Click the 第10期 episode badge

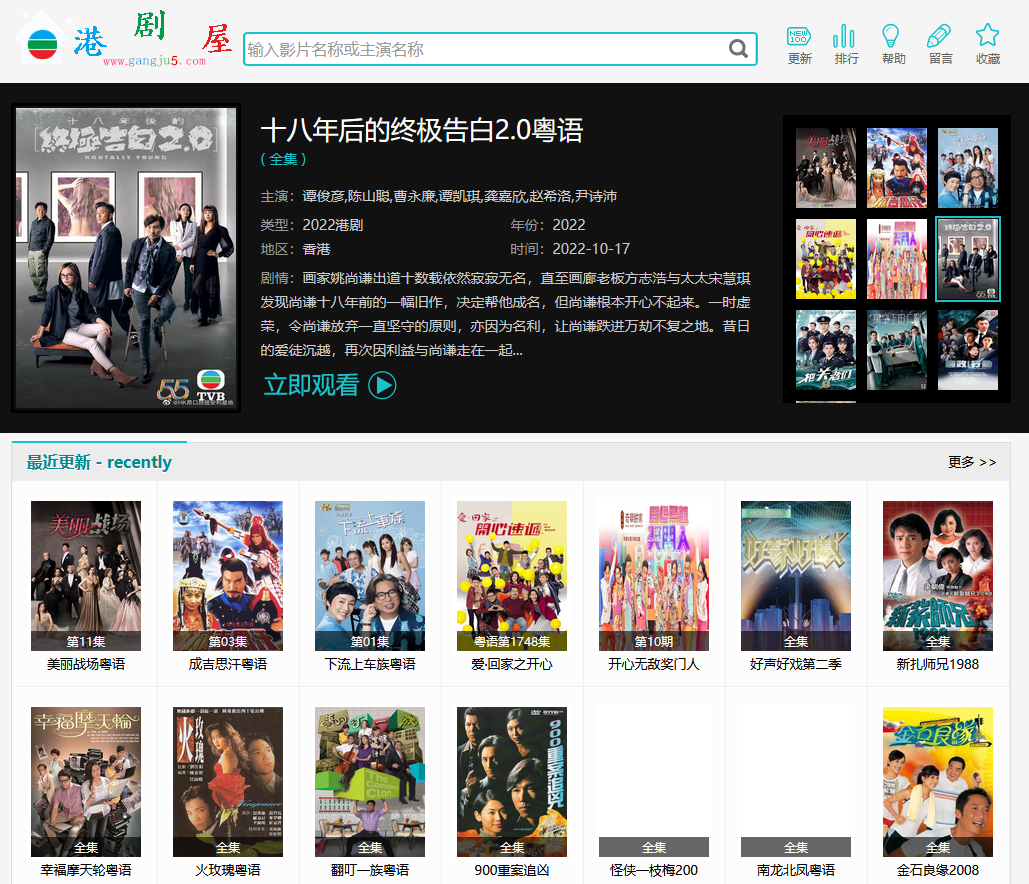(x=654, y=641)
